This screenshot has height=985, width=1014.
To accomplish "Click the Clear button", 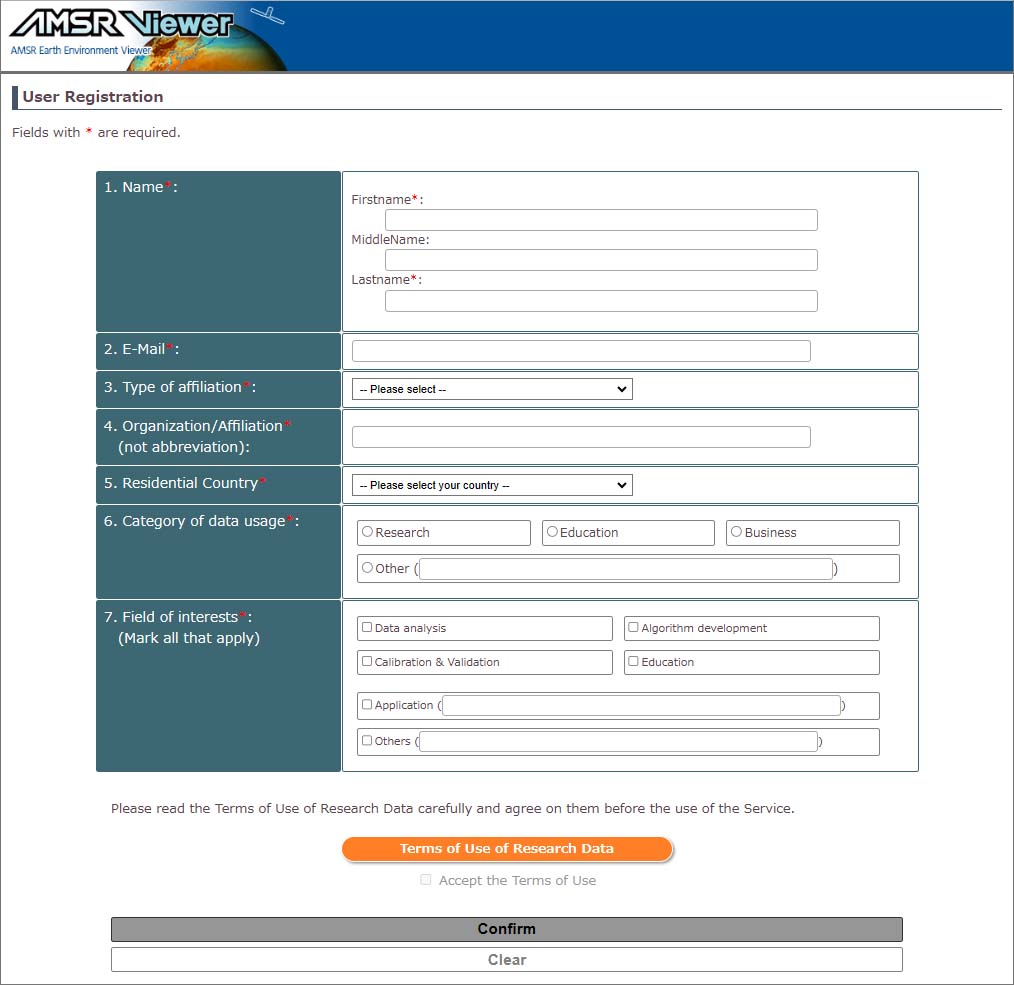I will pos(507,960).
